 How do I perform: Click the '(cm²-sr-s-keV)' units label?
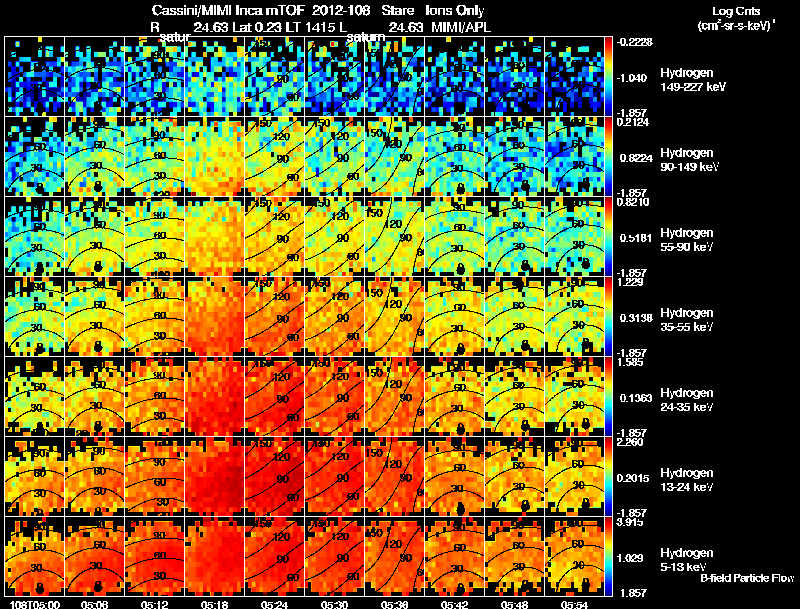click(736, 25)
